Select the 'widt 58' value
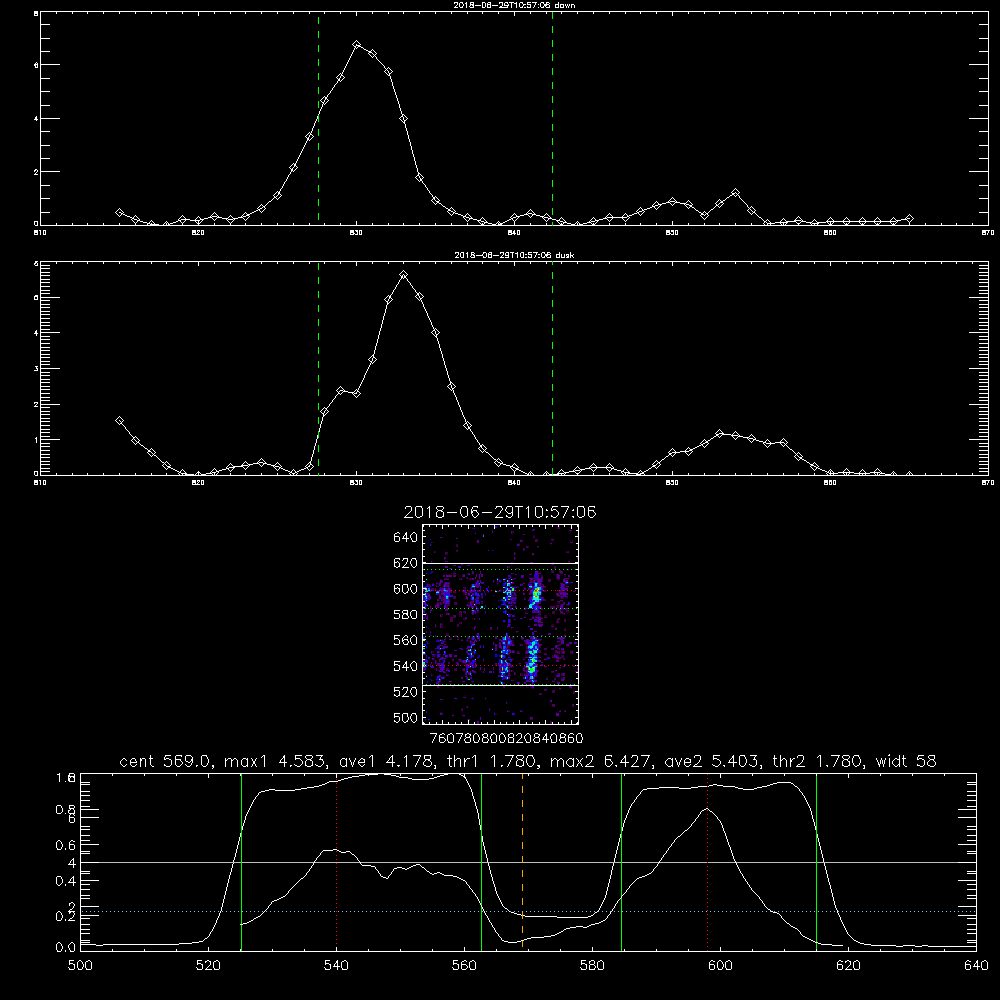 pos(906,761)
